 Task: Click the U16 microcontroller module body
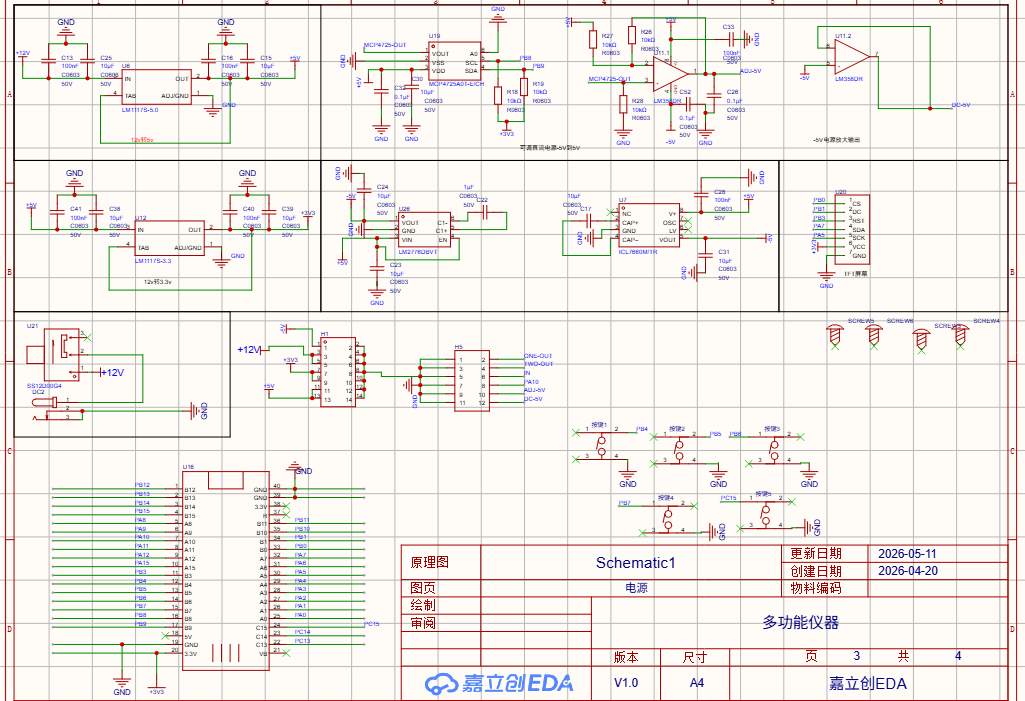[226, 570]
